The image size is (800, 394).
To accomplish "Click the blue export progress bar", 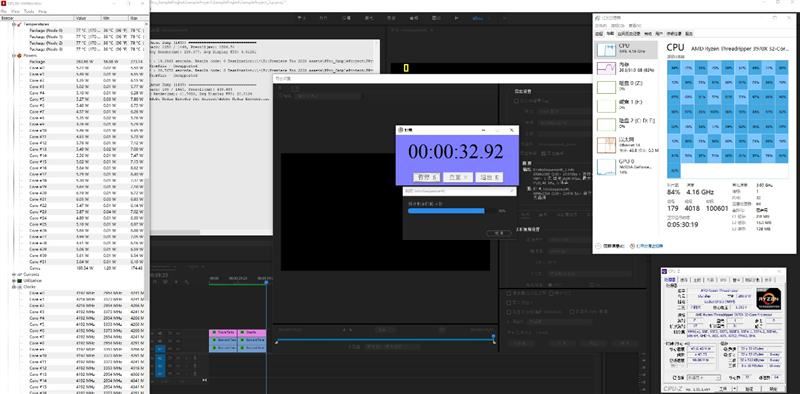I will coord(446,210).
